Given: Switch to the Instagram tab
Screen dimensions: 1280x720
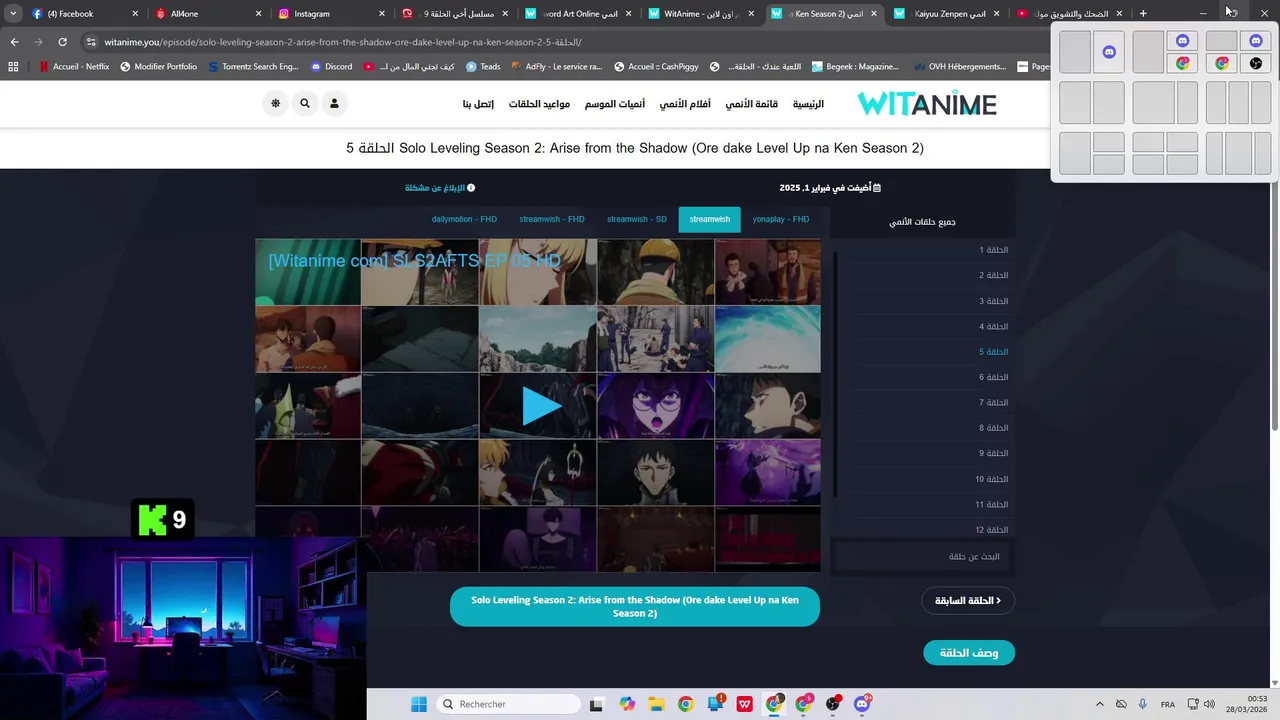Looking at the screenshot, I should click(332, 14).
